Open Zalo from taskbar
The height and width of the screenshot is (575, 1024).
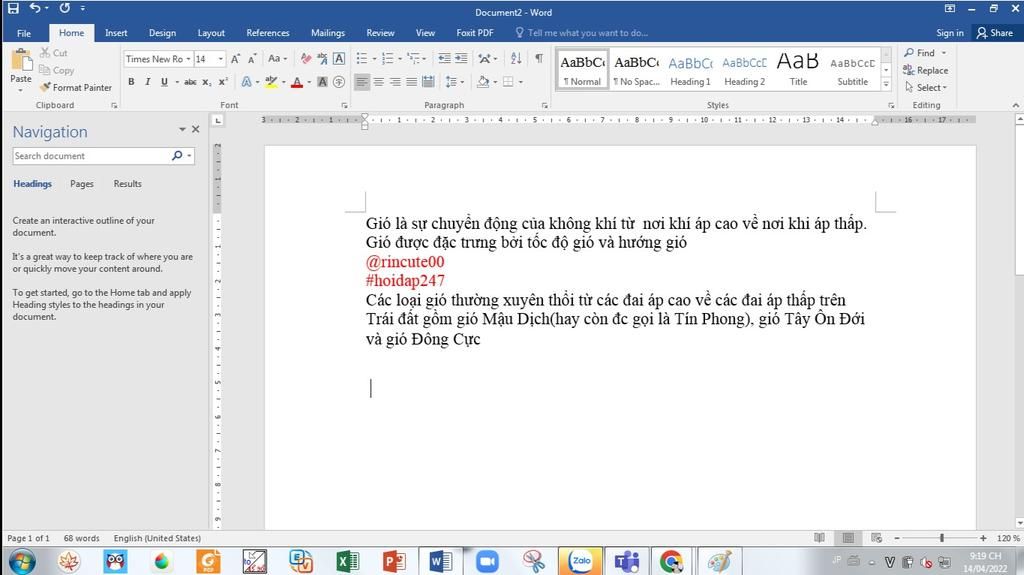tap(580, 561)
